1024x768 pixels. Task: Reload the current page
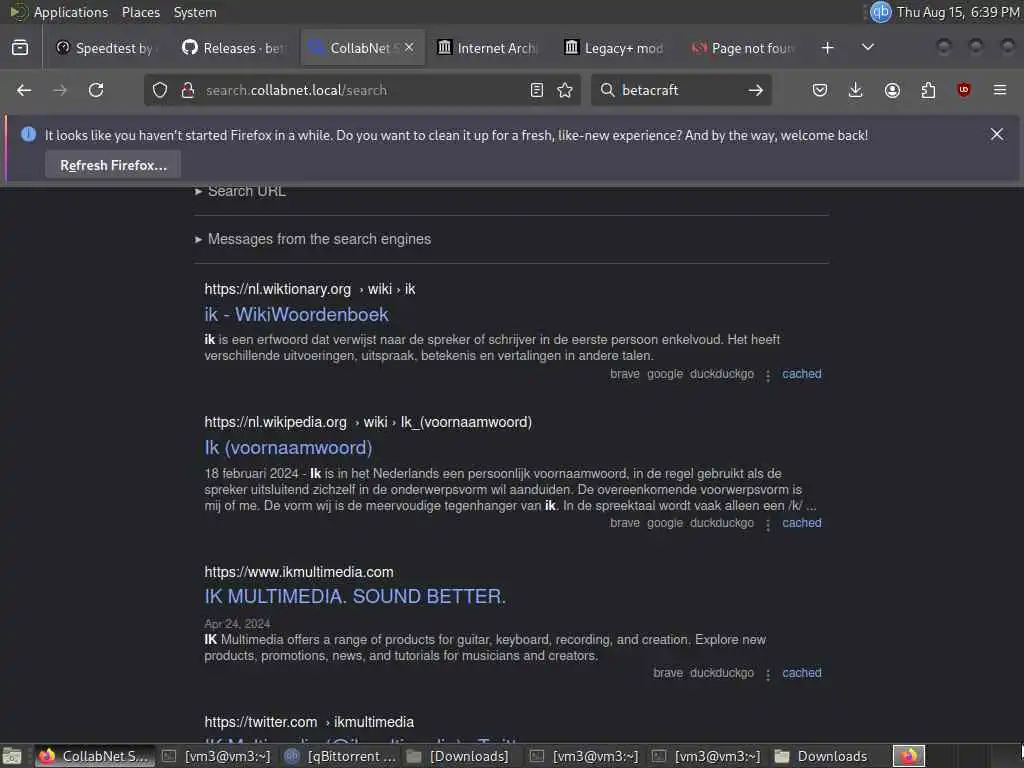pyautogui.click(x=96, y=90)
